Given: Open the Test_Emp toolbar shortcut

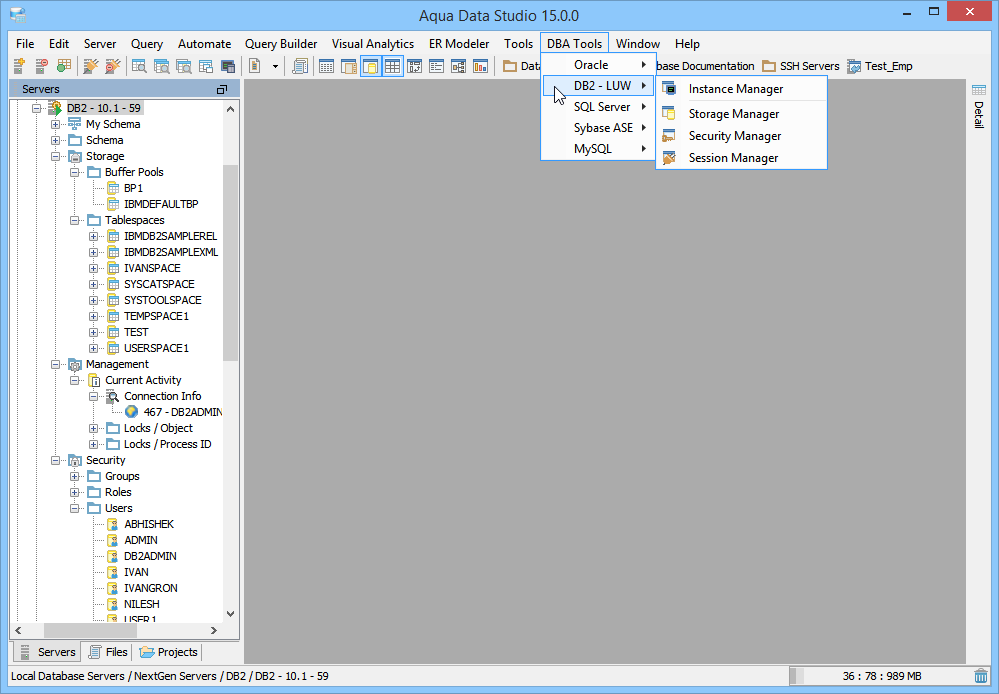Looking at the screenshot, I should click(x=880, y=66).
